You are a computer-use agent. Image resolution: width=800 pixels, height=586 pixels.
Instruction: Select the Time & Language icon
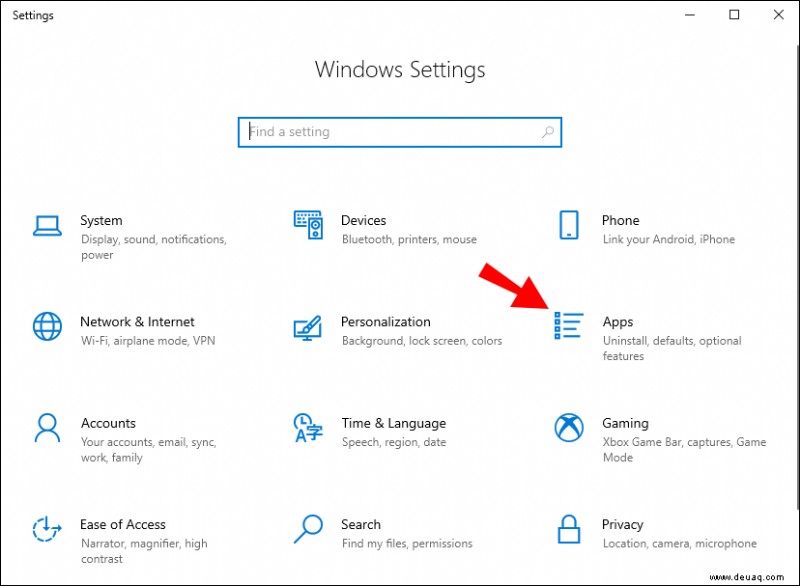[308, 428]
